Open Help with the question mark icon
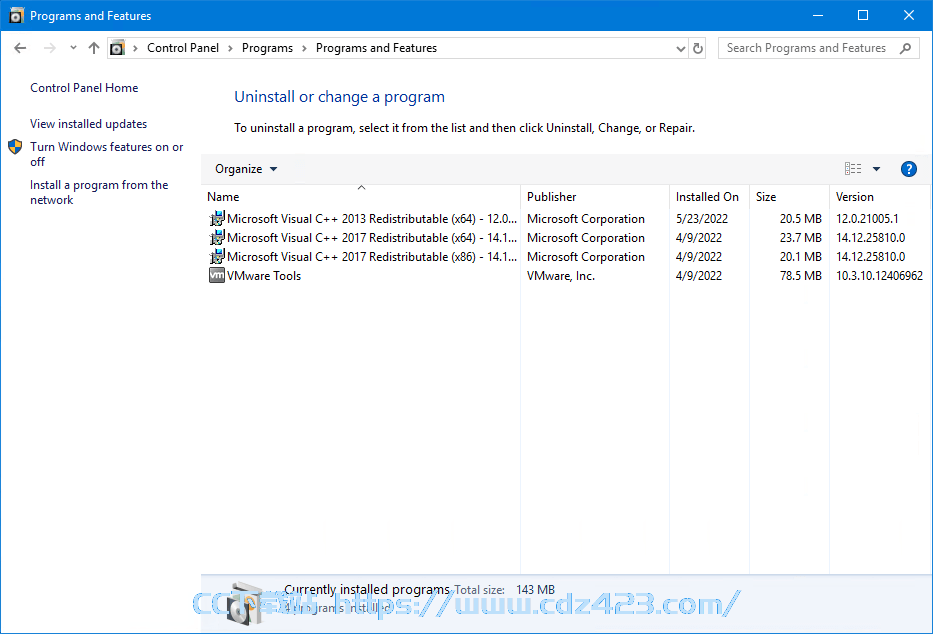 [x=909, y=169]
